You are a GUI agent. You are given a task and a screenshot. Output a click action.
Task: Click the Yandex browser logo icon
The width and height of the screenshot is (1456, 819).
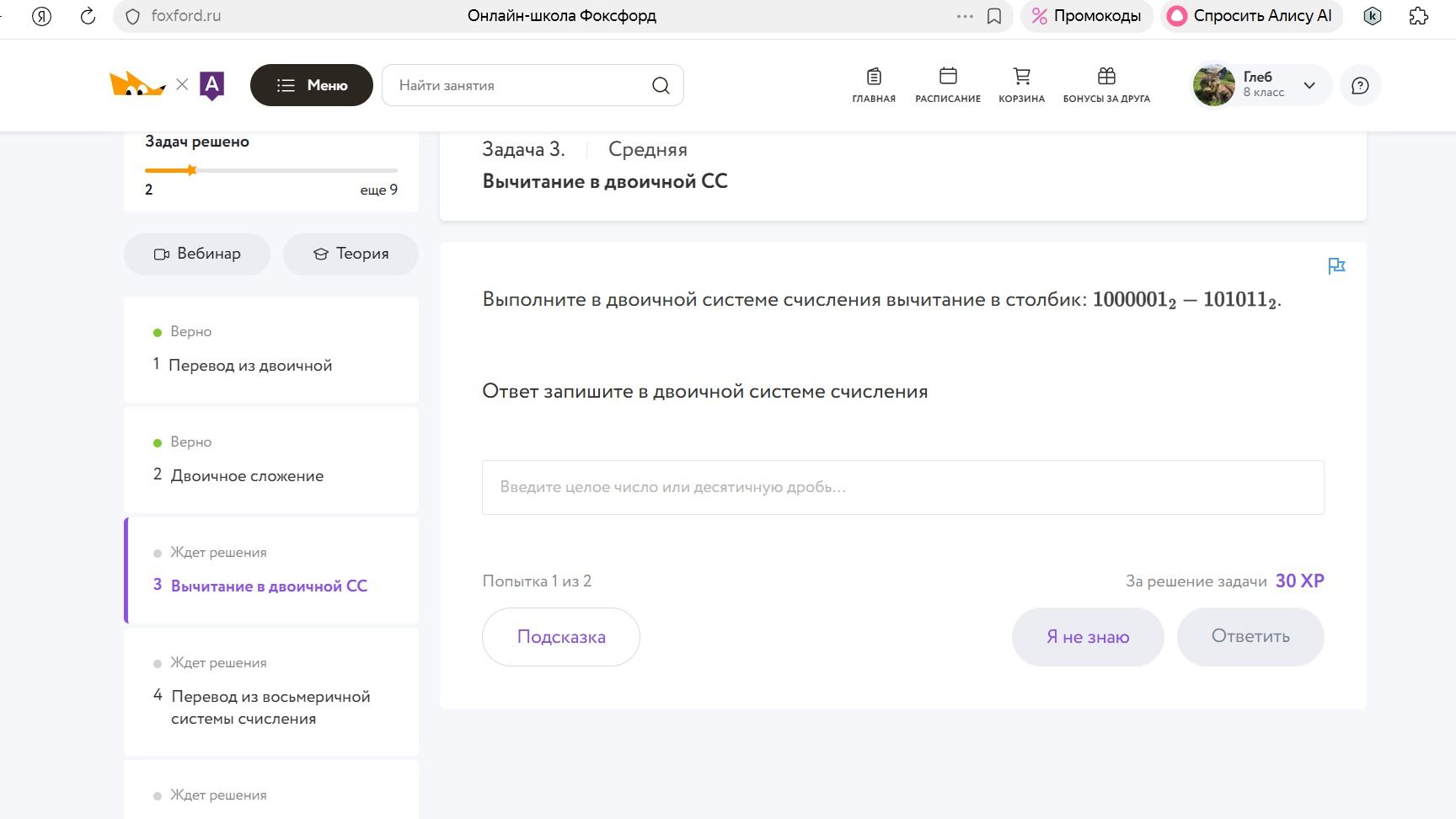(41, 16)
